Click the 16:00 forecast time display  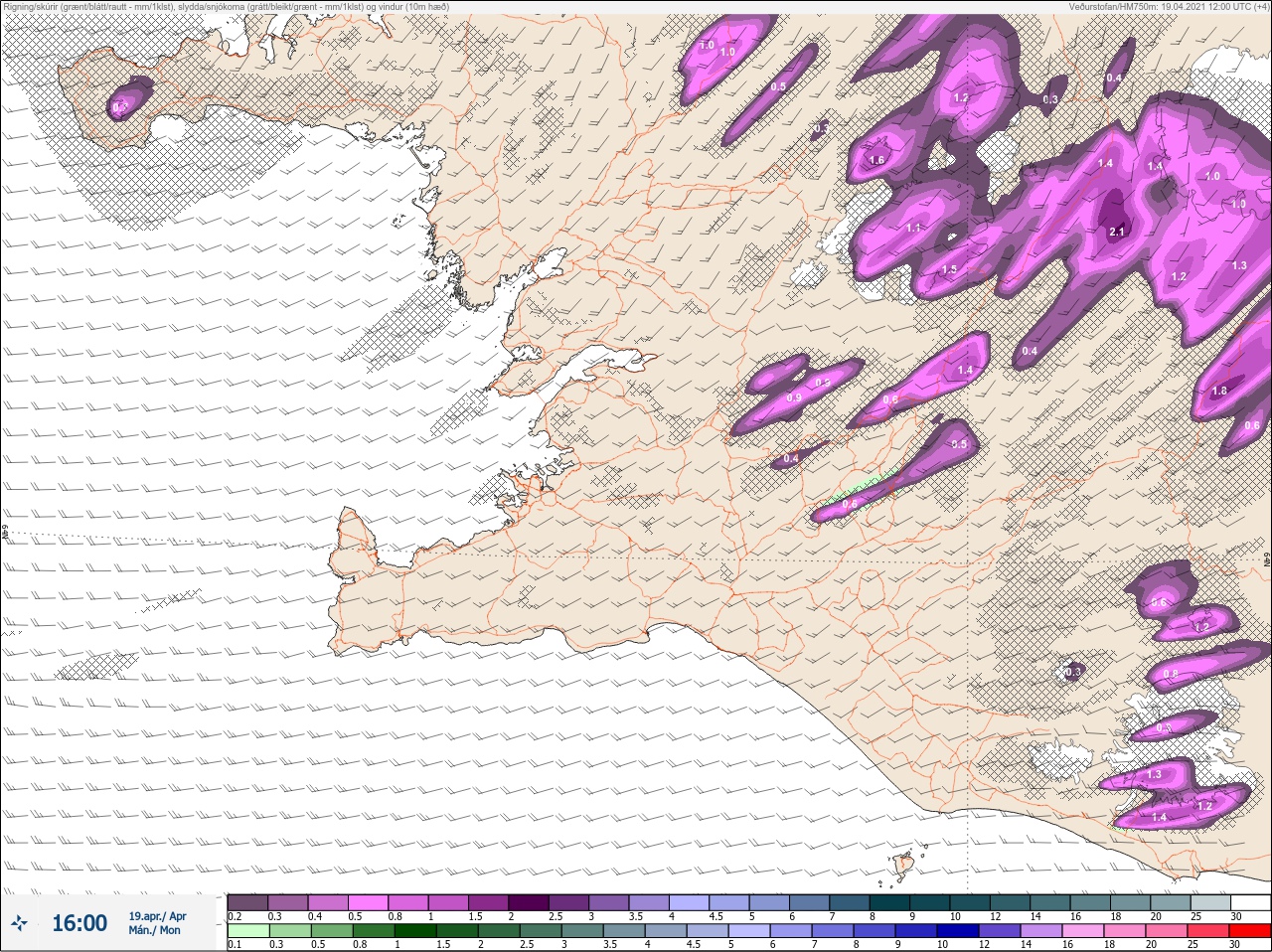coord(79,923)
